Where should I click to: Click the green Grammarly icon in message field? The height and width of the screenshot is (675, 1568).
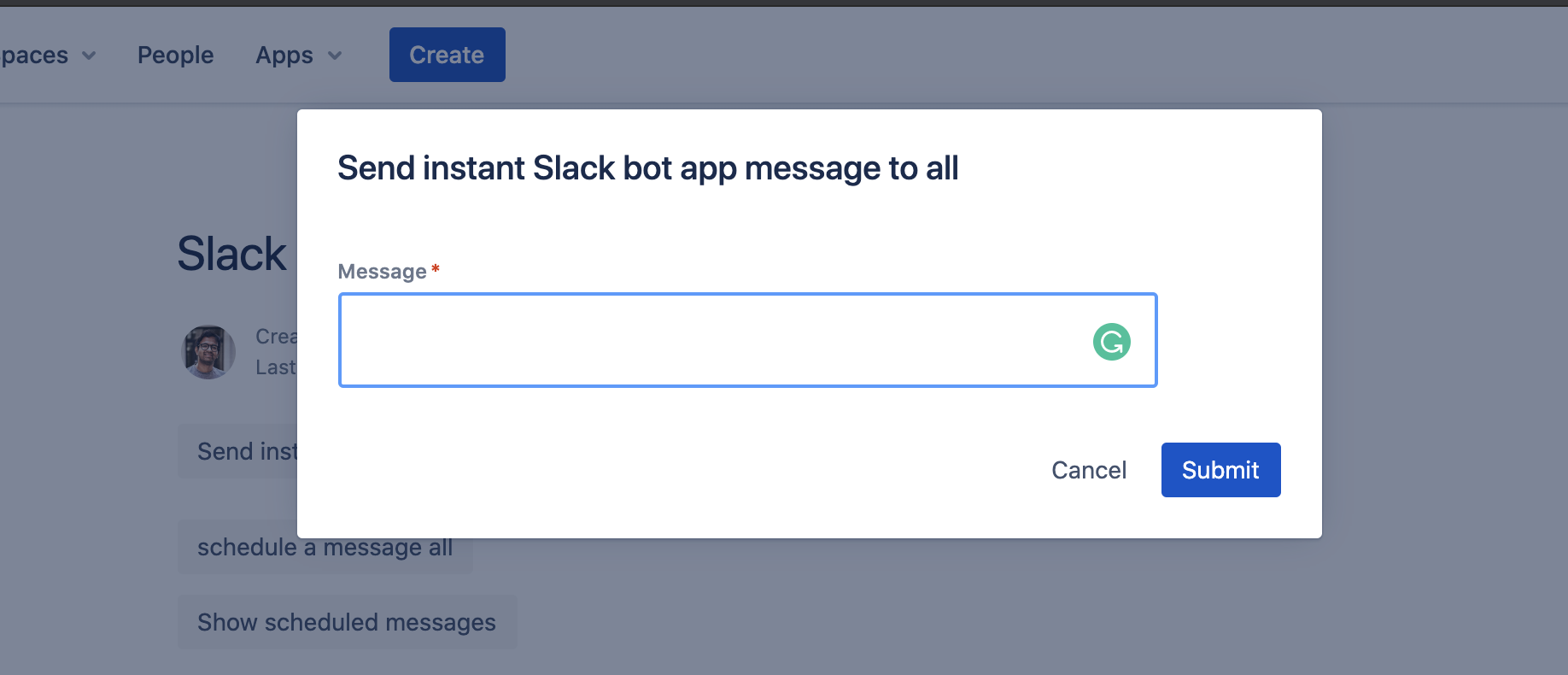point(1112,342)
